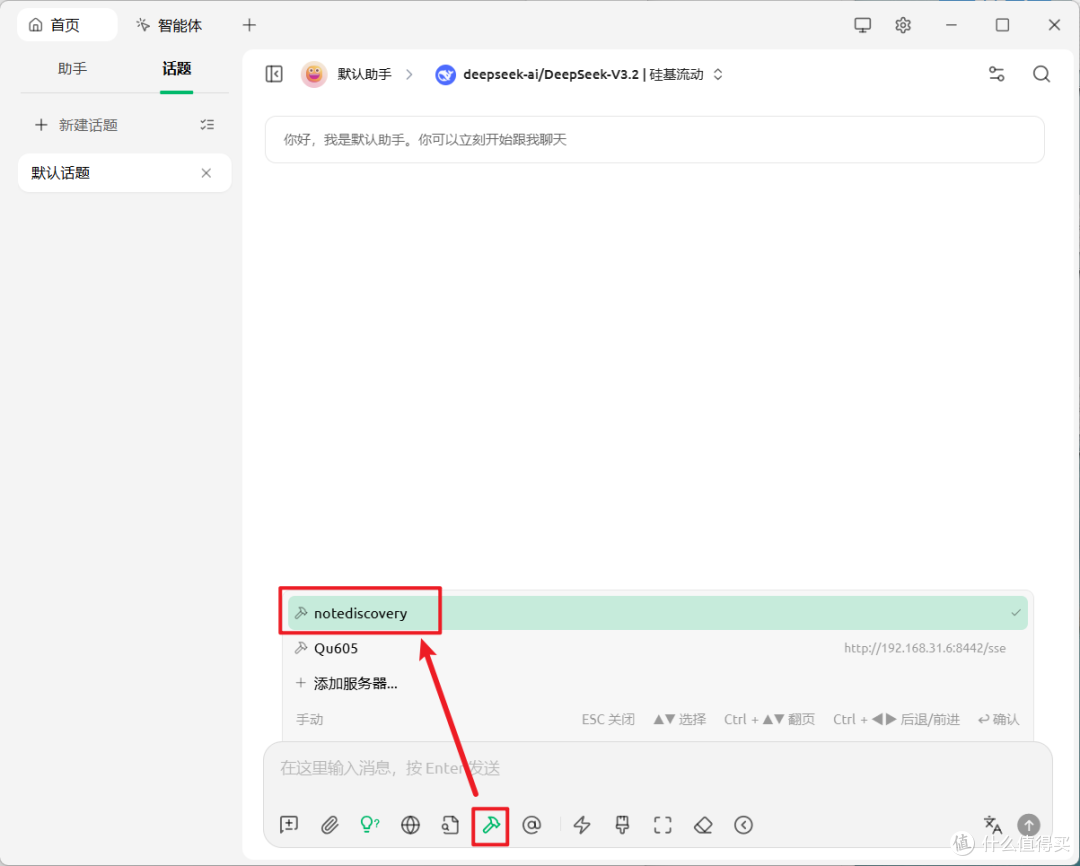Open the 默认助手 breadcrumb
The width and height of the screenshot is (1080, 866).
pos(364,74)
